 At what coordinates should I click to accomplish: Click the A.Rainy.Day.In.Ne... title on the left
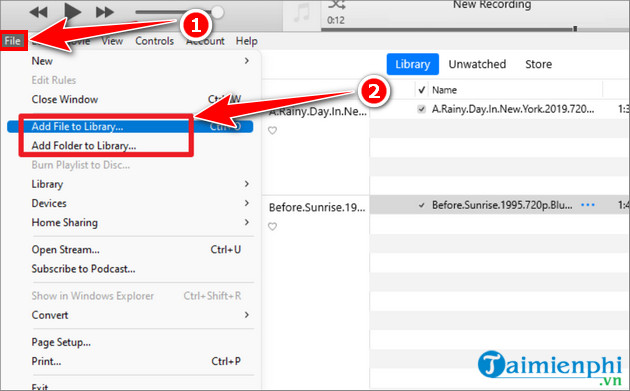[x=318, y=111]
